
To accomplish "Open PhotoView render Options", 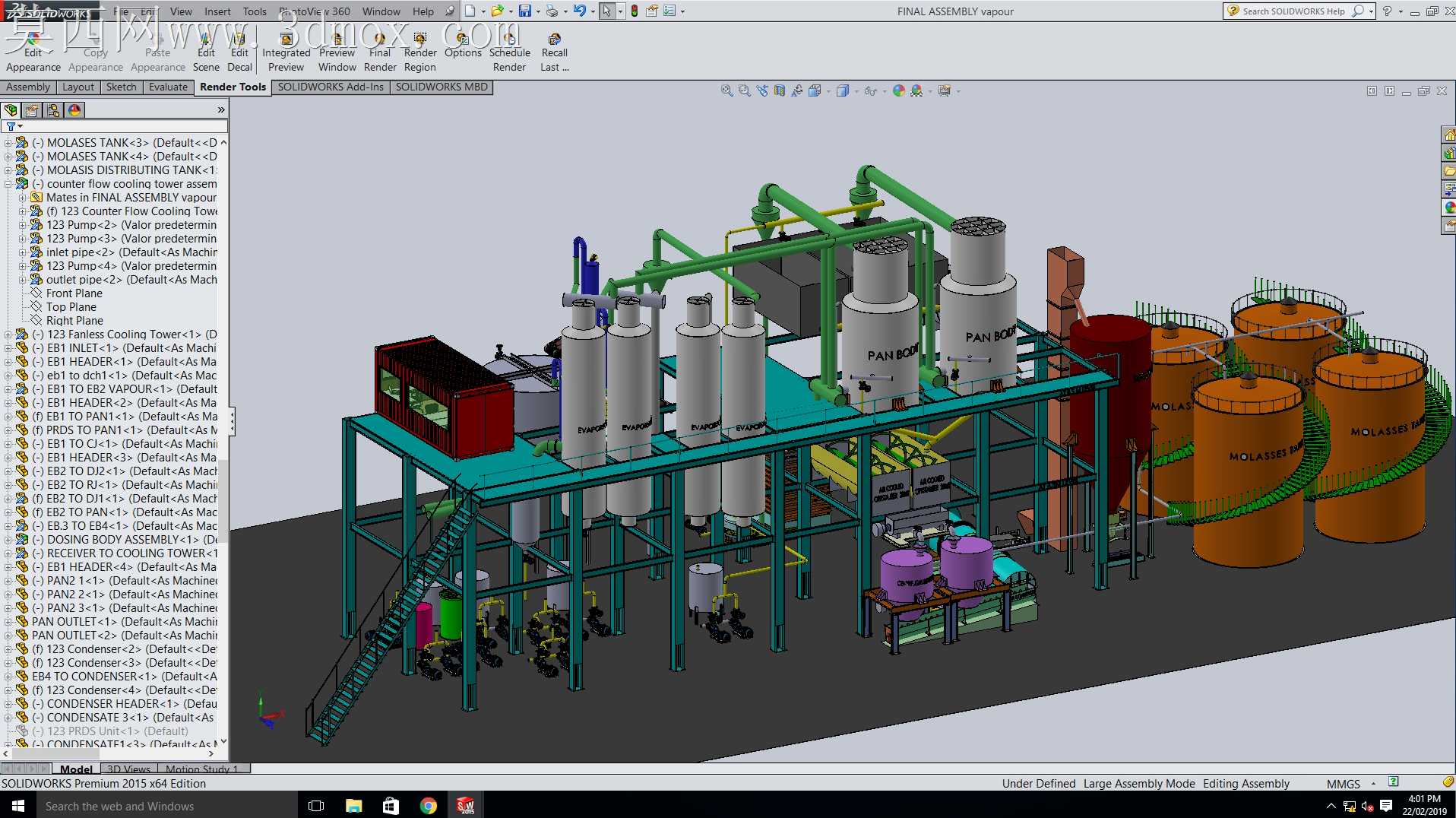I will click(463, 46).
